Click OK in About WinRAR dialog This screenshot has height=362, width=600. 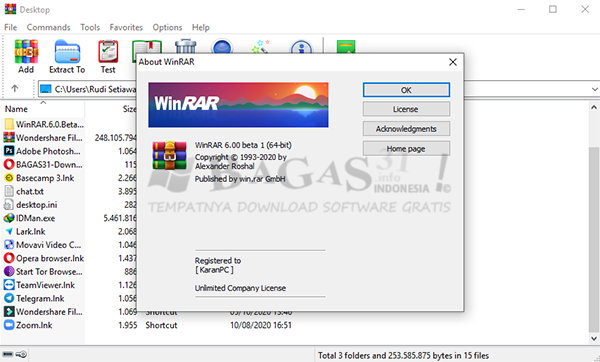pyautogui.click(x=406, y=90)
